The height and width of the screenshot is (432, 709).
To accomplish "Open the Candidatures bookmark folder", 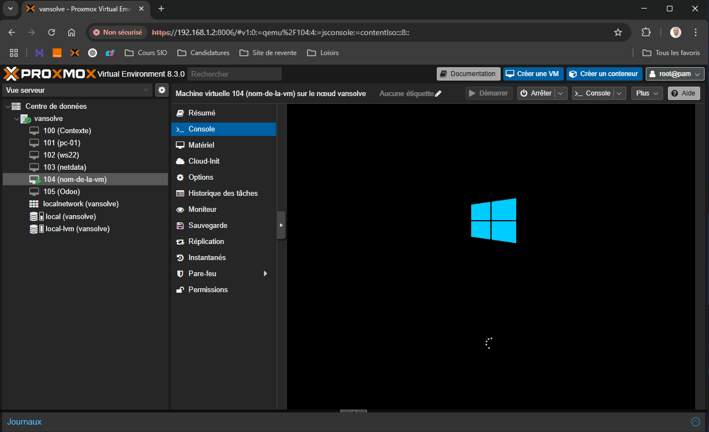I will coord(203,53).
